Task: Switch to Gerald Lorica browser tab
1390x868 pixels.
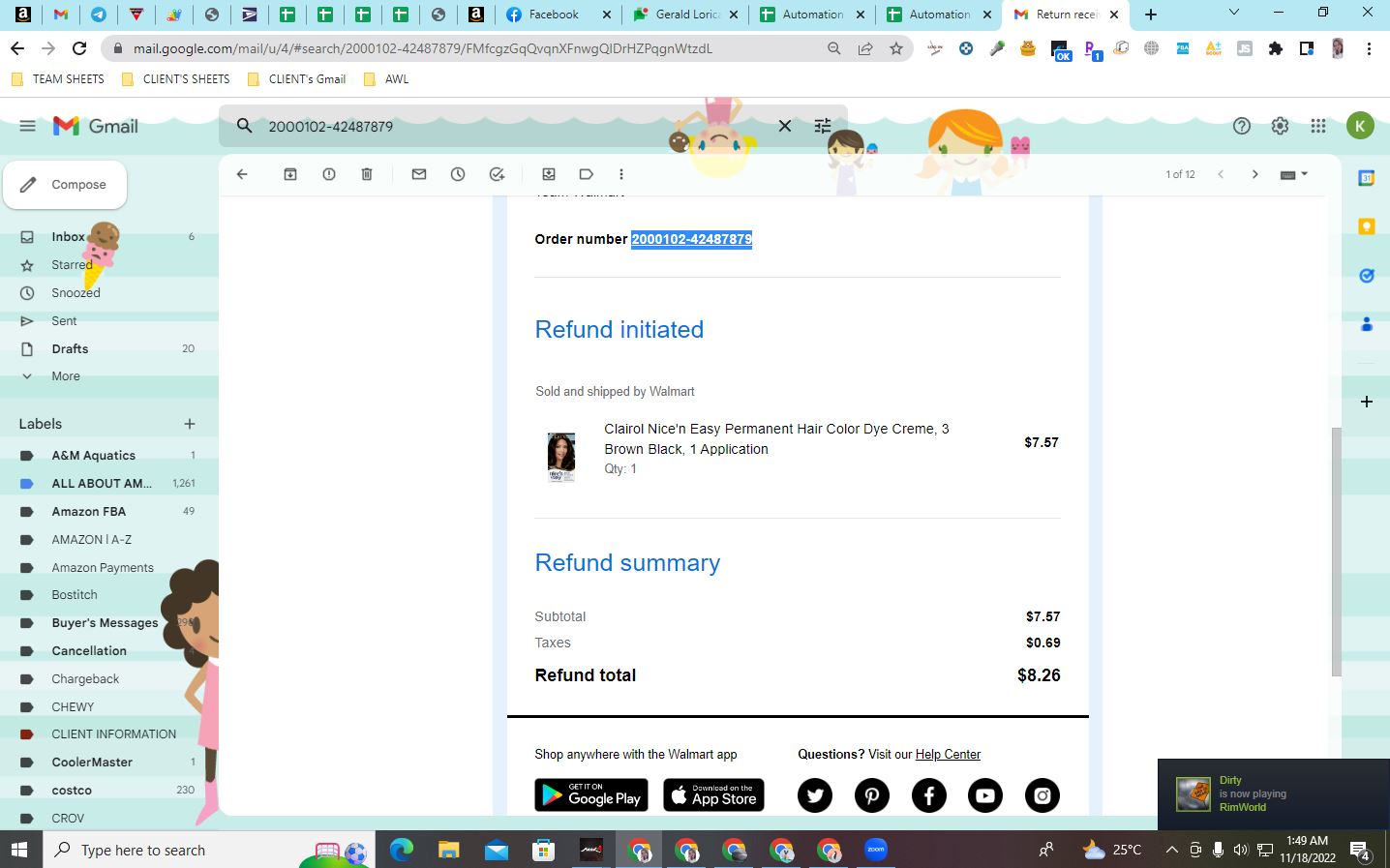Action: point(684,15)
